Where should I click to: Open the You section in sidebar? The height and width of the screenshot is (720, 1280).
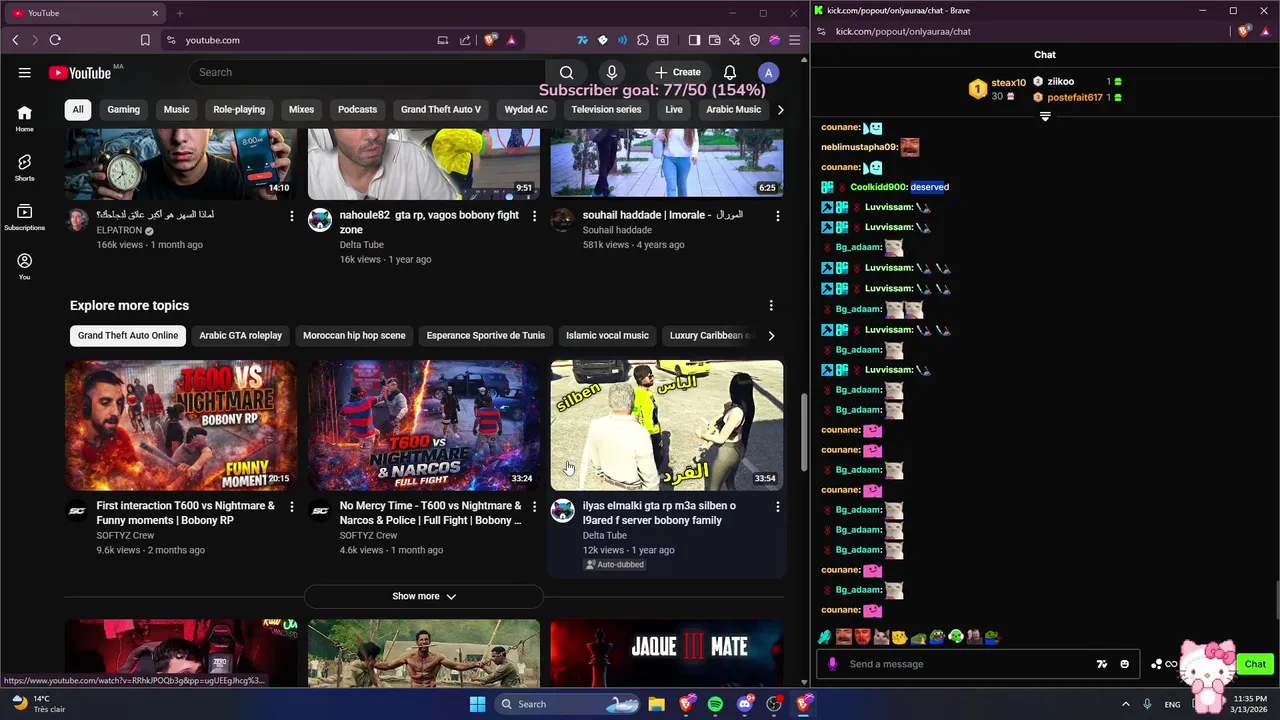(24, 266)
